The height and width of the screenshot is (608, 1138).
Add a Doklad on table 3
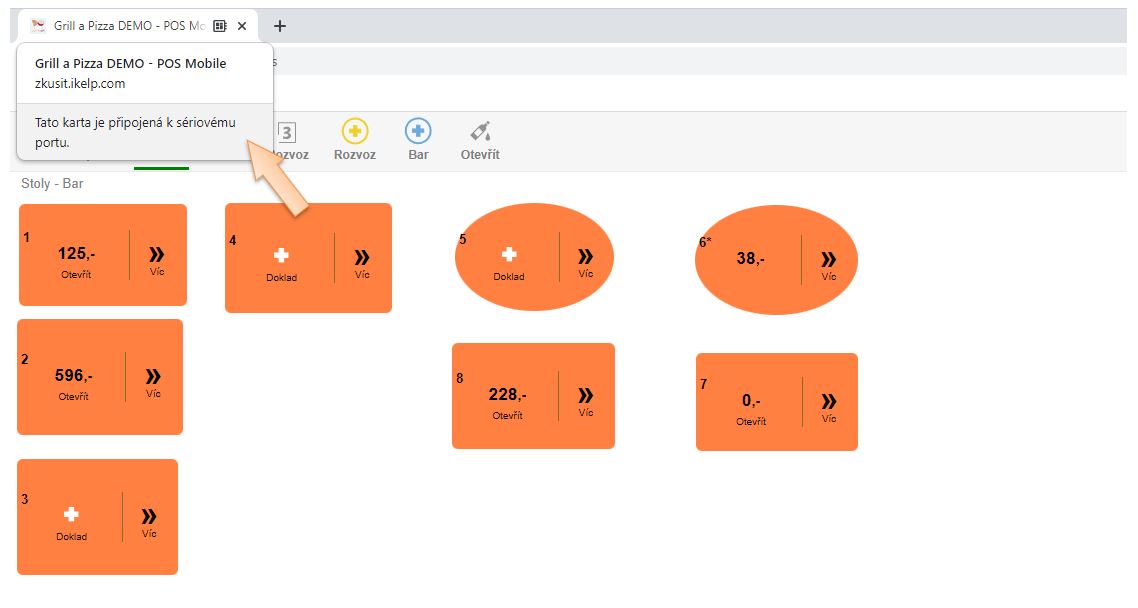71,520
